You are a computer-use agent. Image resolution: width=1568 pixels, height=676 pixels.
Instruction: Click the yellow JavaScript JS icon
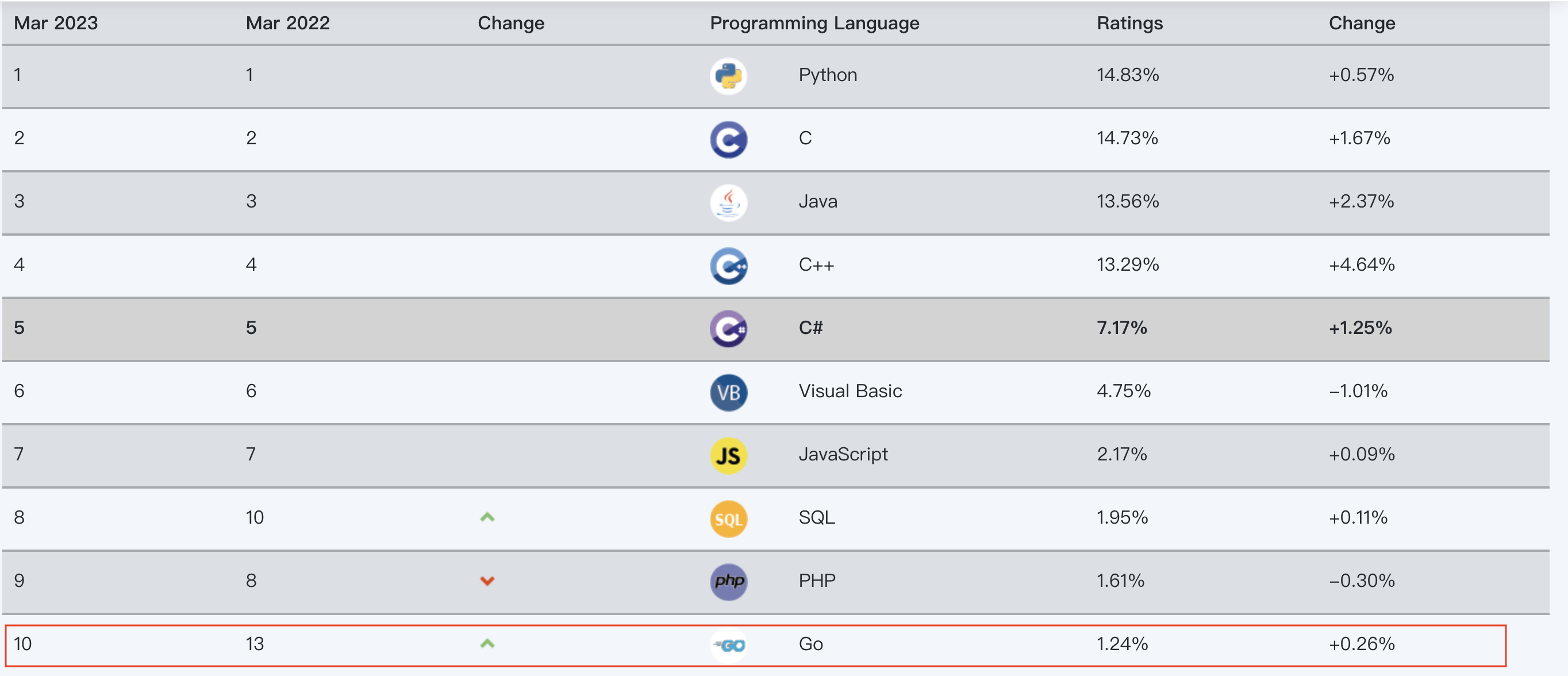coord(728,455)
